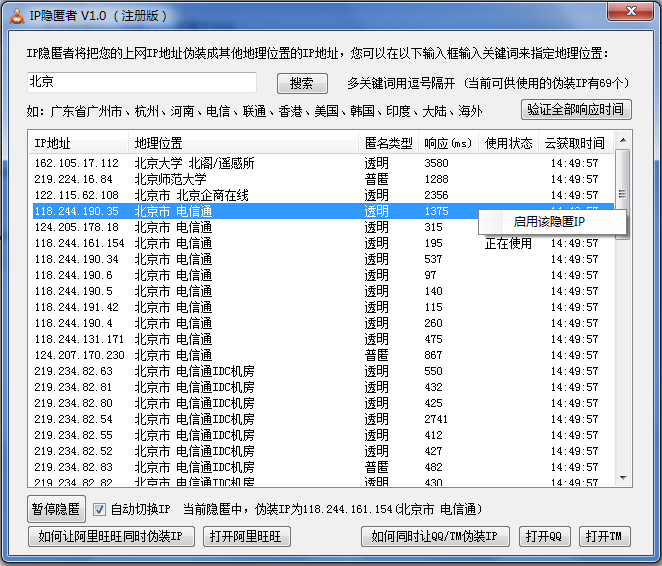Sort by 响应(ms) column header
This screenshot has width=662, height=566.
click(449, 143)
